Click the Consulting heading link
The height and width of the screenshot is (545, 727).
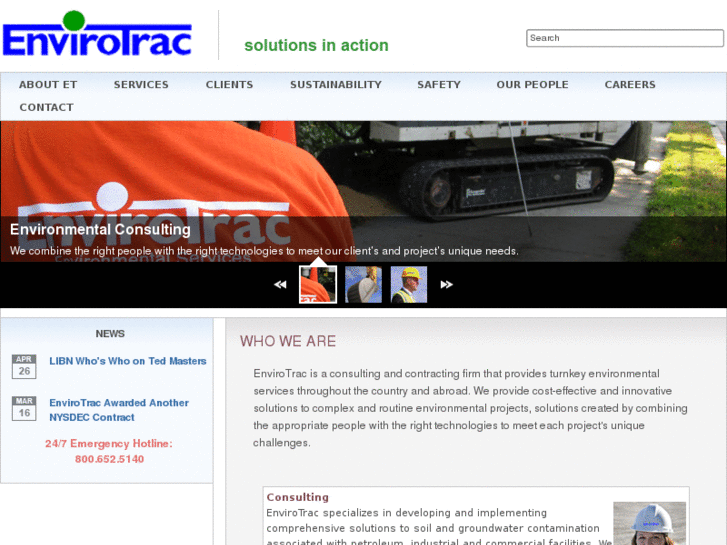[x=298, y=497]
